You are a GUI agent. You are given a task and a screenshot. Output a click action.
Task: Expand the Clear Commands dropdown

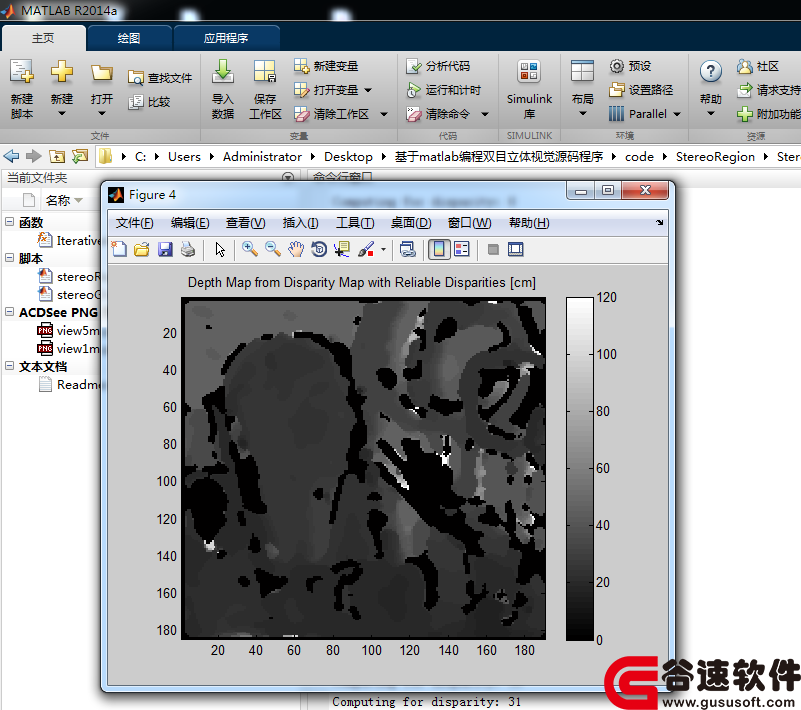click(x=485, y=114)
